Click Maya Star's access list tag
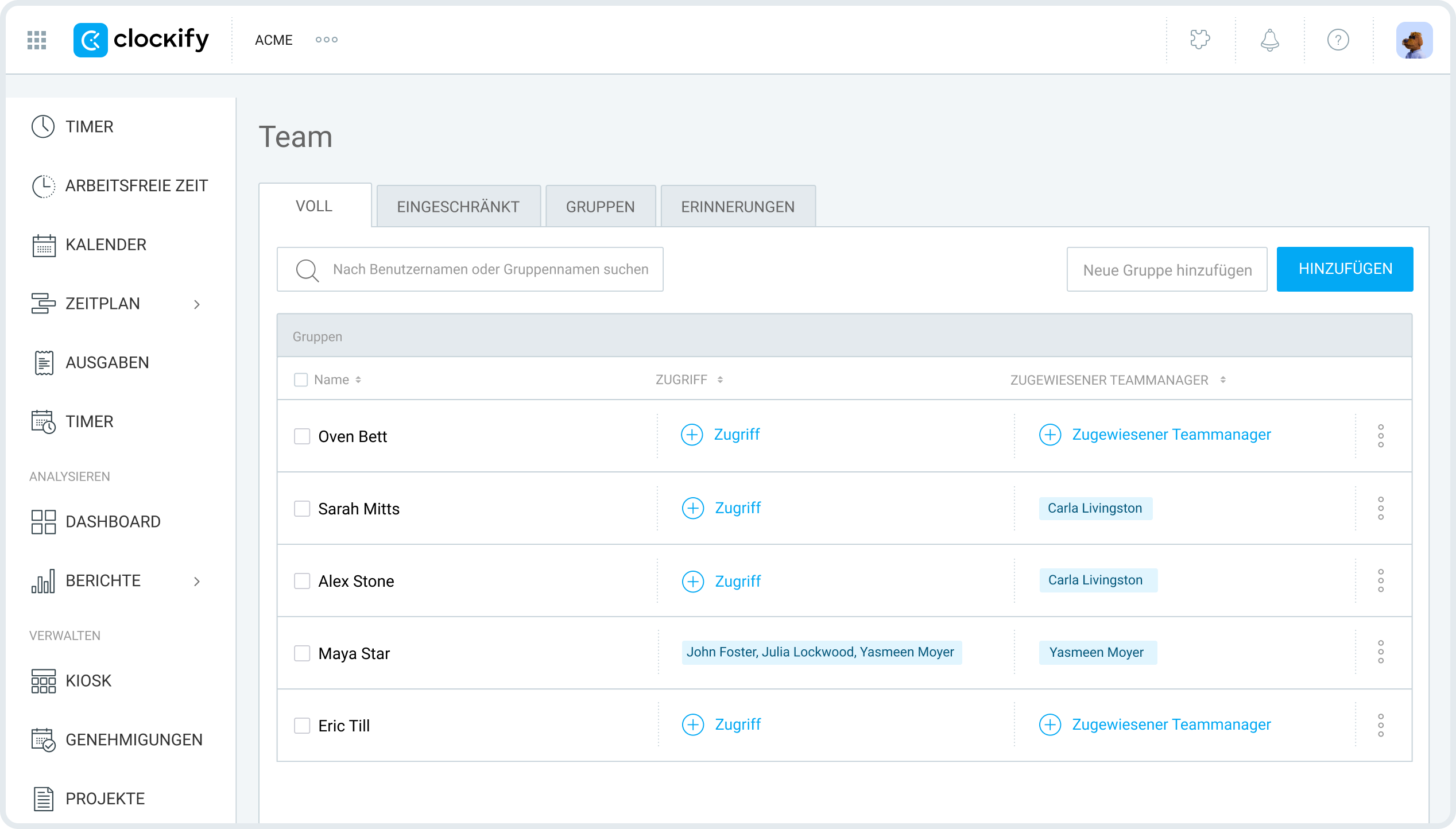Image resolution: width=1456 pixels, height=829 pixels. [x=821, y=652]
